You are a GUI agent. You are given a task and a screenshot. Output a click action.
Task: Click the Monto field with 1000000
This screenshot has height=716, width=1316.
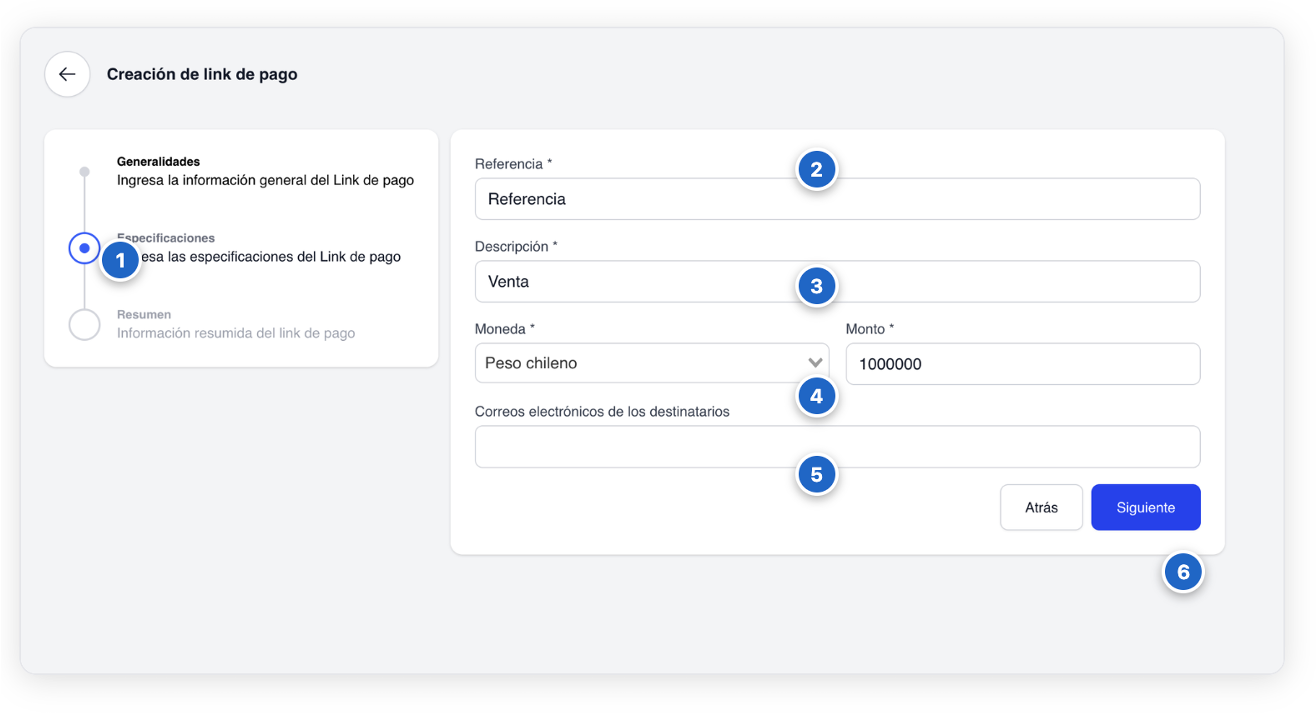(x=1023, y=364)
